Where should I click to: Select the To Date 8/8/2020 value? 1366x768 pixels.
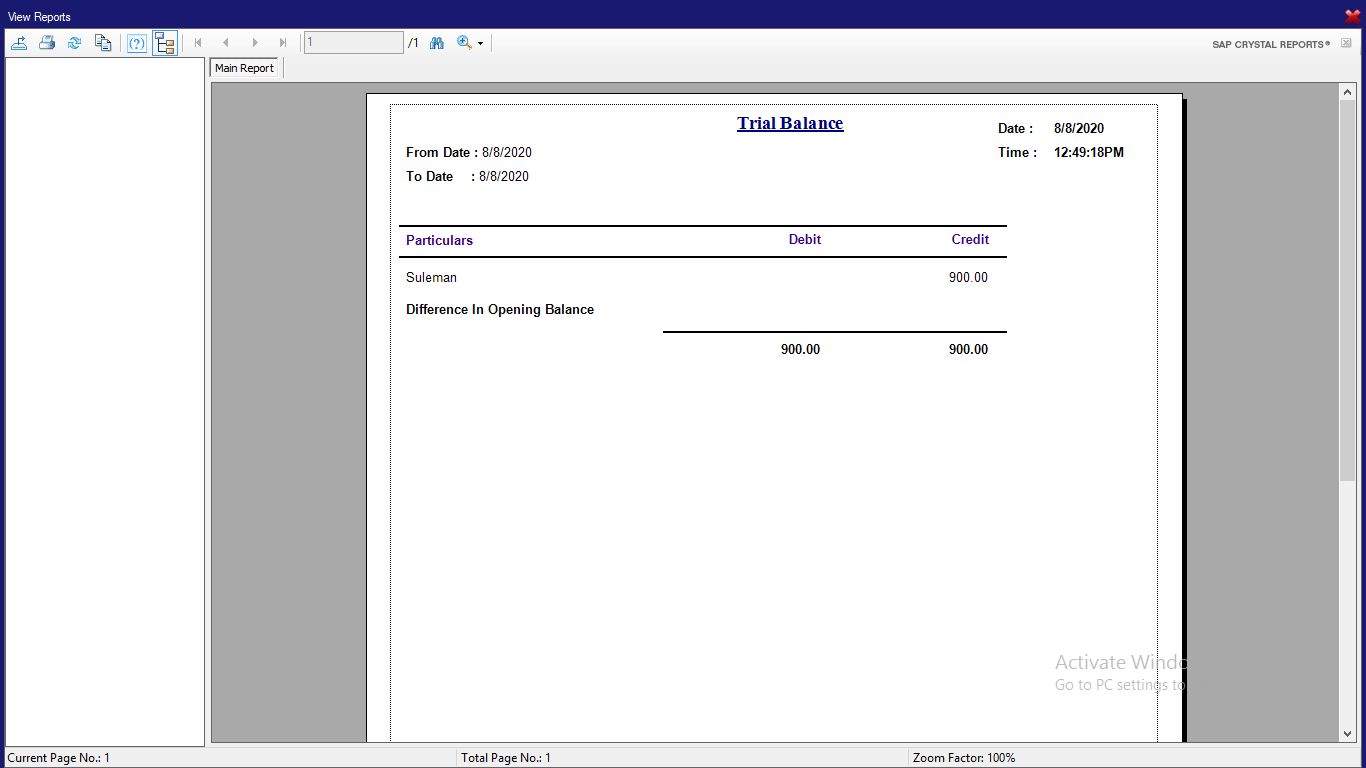tap(504, 177)
